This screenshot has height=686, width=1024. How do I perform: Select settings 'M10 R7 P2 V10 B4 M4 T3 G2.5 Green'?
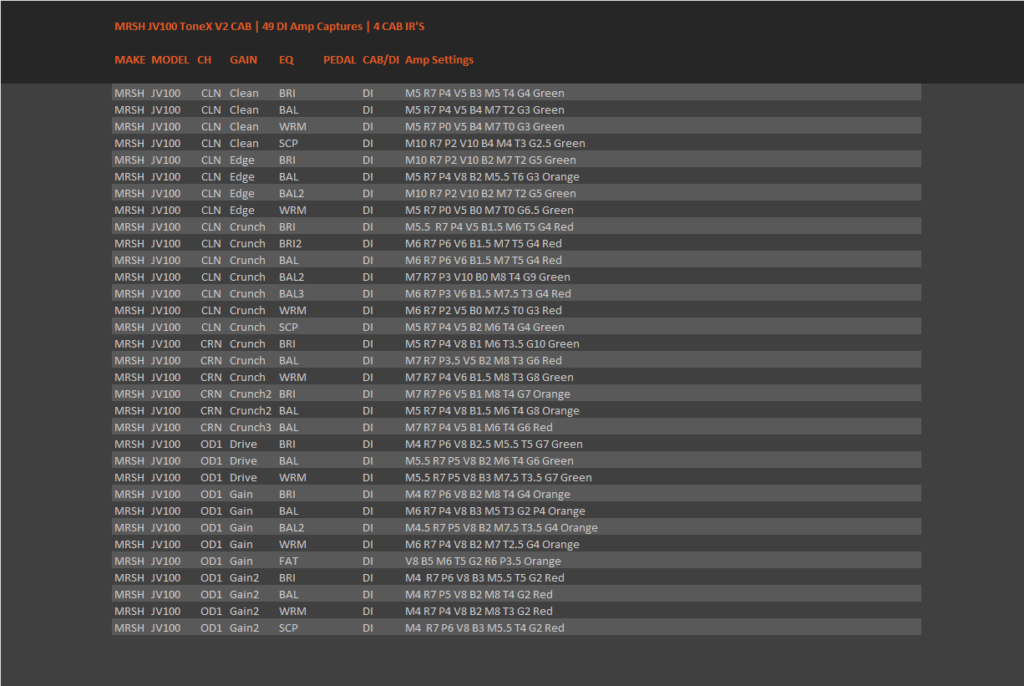point(495,144)
